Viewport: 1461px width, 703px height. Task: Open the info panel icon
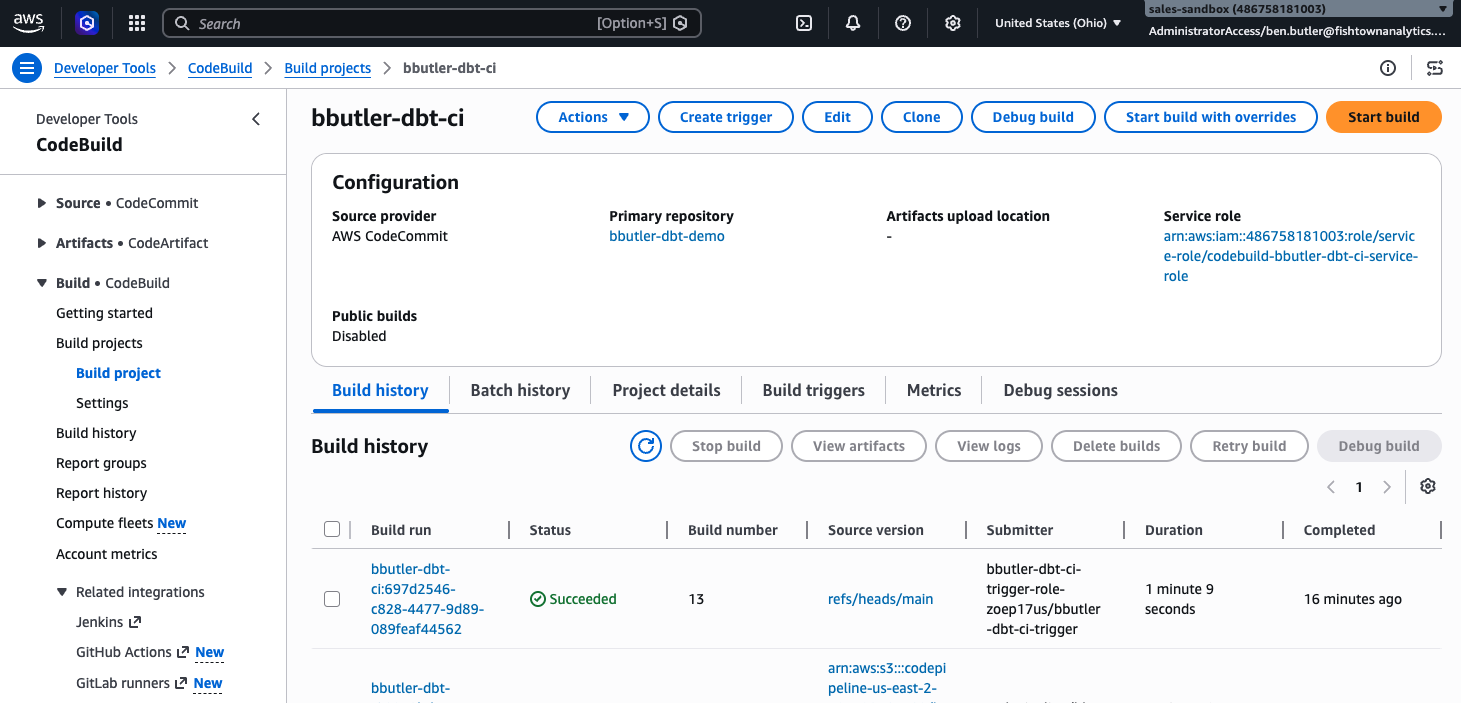pyautogui.click(x=1388, y=68)
